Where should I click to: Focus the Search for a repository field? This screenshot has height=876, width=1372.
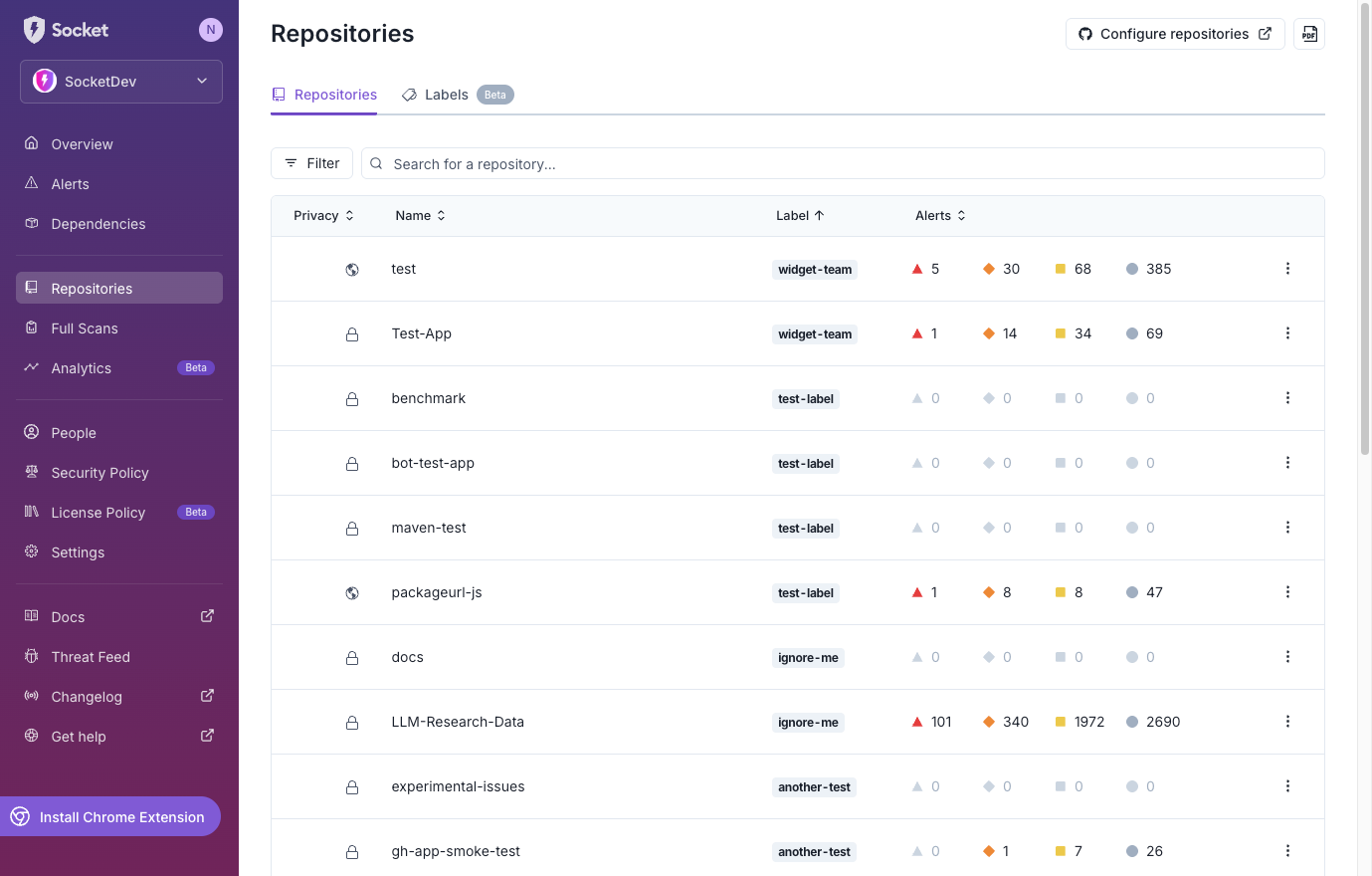[843, 163]
